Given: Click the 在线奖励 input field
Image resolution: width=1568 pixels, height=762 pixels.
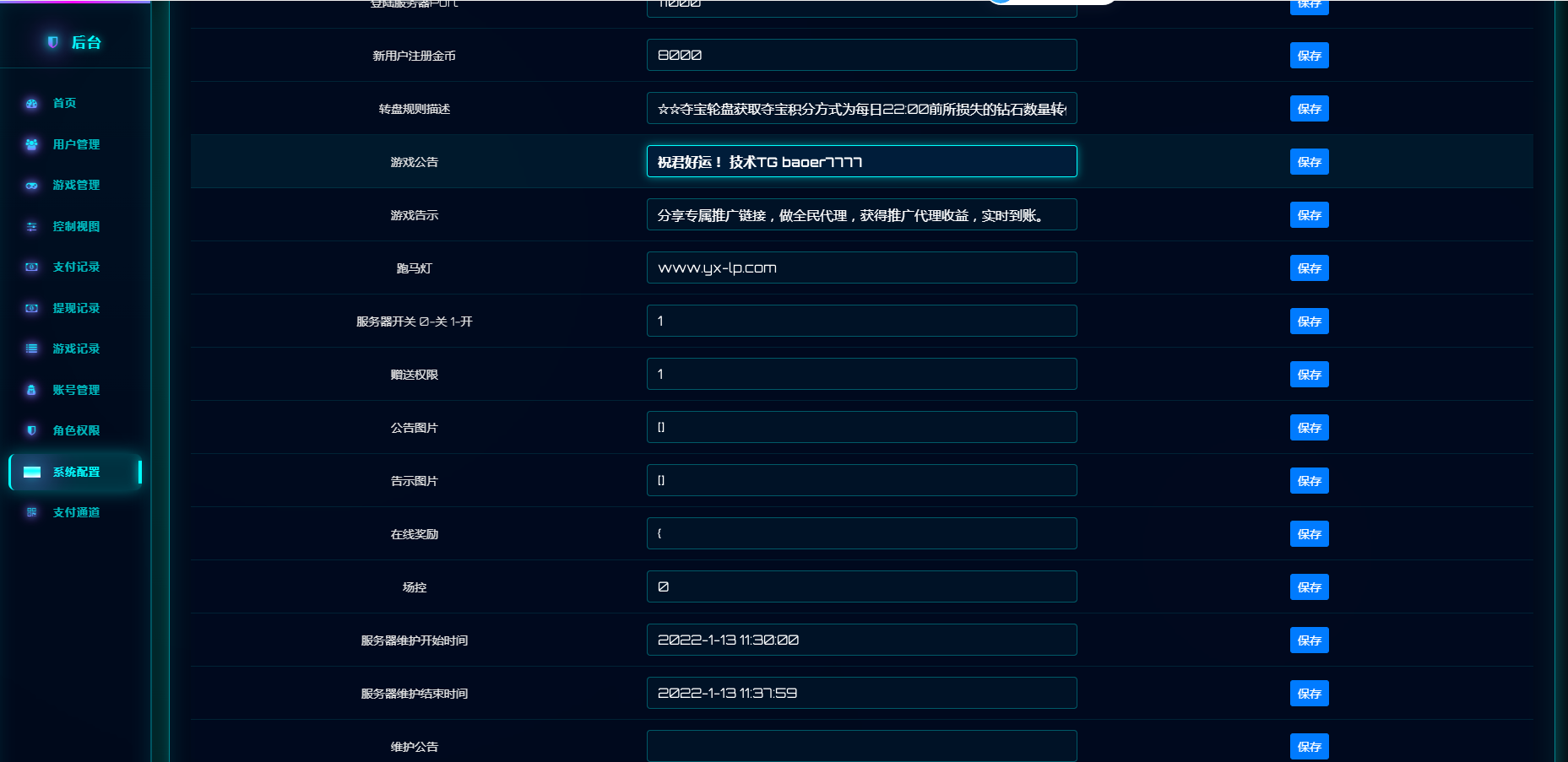Looking at the screenshot, I should (x=861, y=533).
